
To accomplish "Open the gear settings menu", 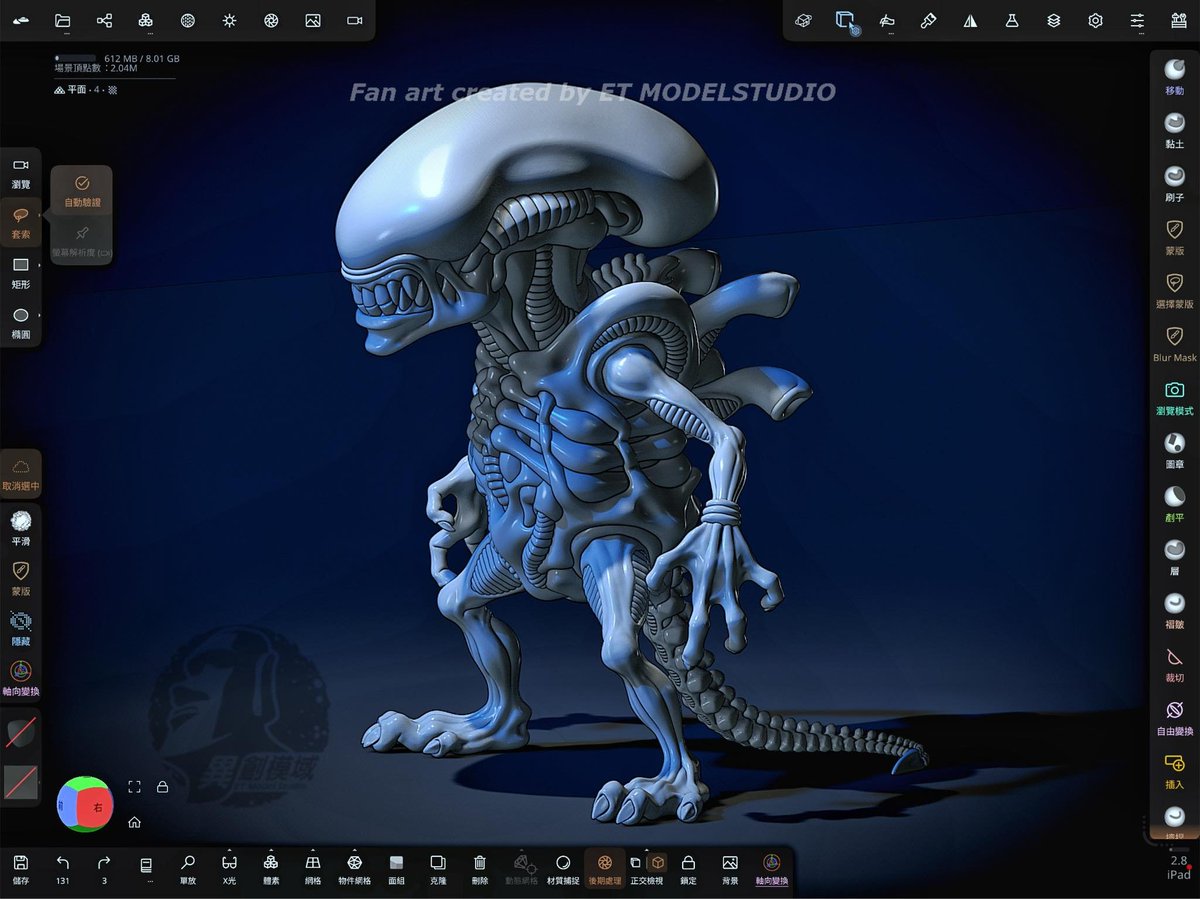I will click(x=1096, y=20).
